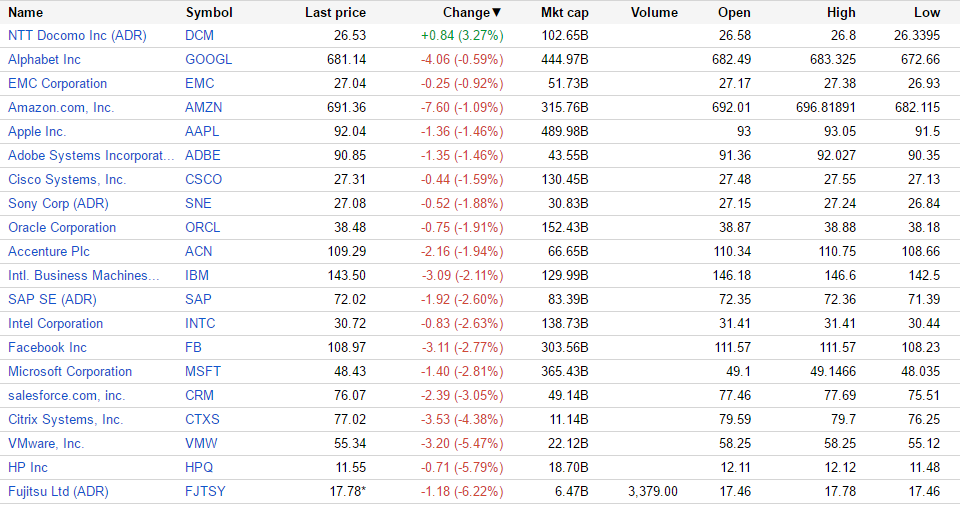The height and width of the screenshot is (506, 960).
Task: Sort by the Name column header
Action: (x=26, y=13)
